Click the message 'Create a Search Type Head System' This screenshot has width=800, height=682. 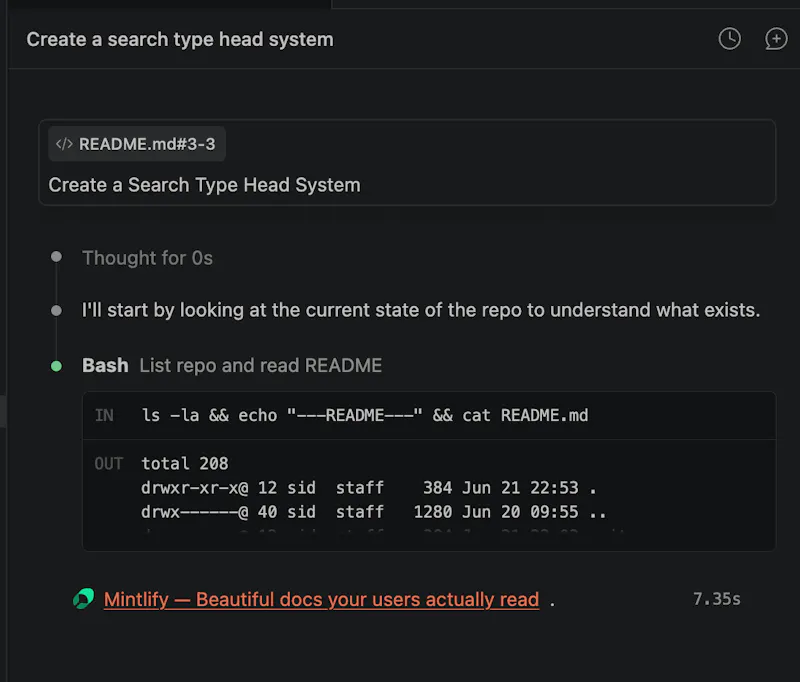click(205, 185)
